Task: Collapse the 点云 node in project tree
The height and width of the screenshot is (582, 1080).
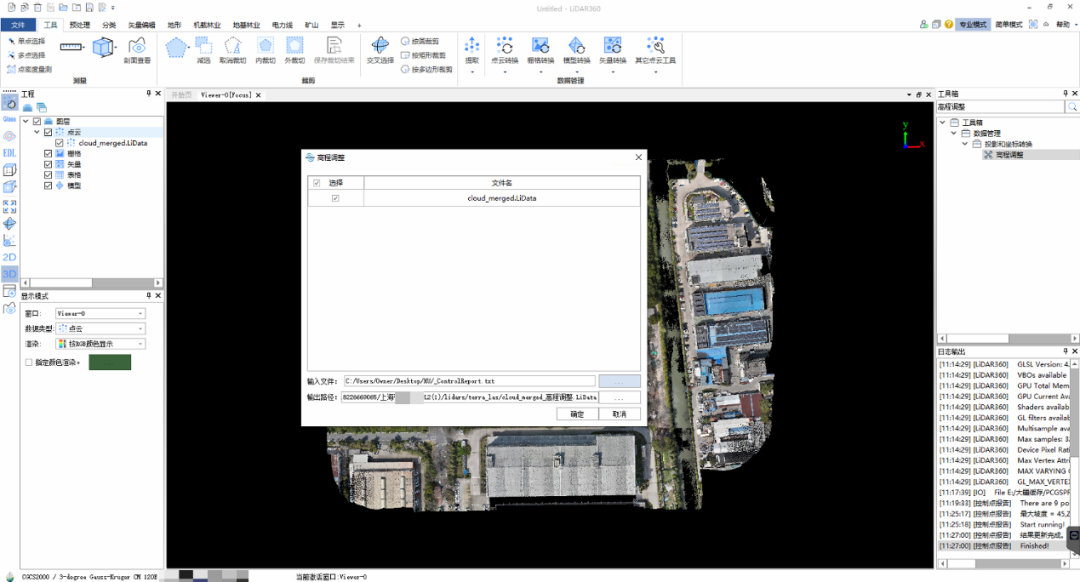Action: [37, 132]
